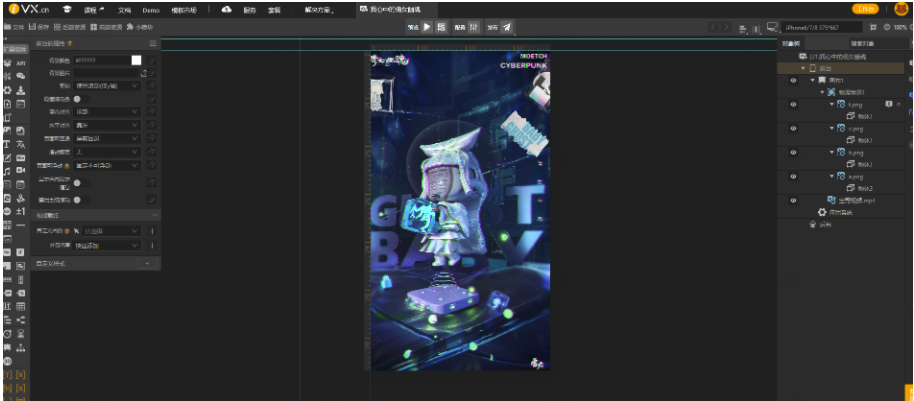Click the iVX.cn logo
The image size is (914, 401).
tap(27, 9)
